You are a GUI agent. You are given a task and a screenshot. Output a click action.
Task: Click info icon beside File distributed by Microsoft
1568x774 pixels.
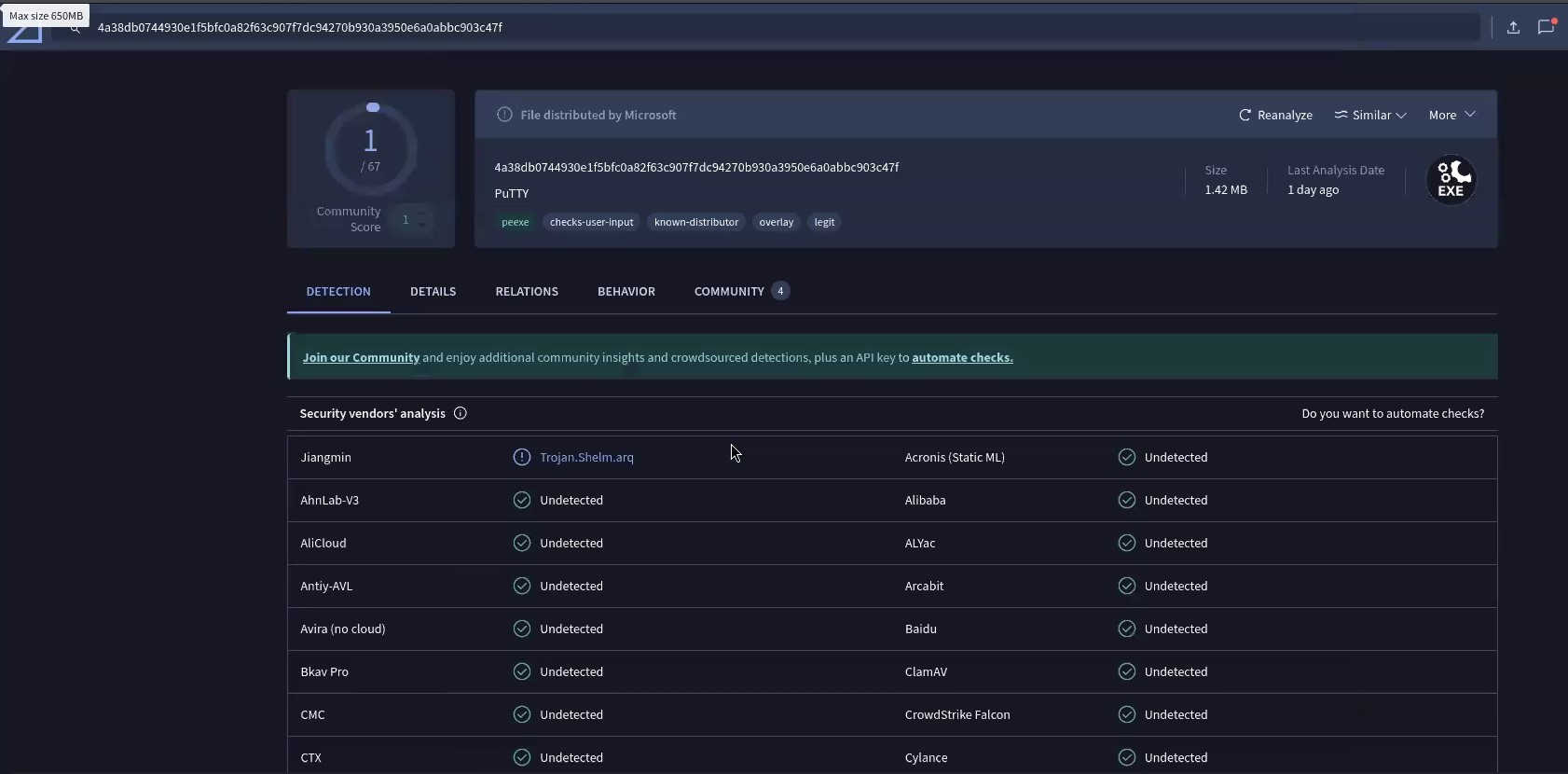(504, 115)
